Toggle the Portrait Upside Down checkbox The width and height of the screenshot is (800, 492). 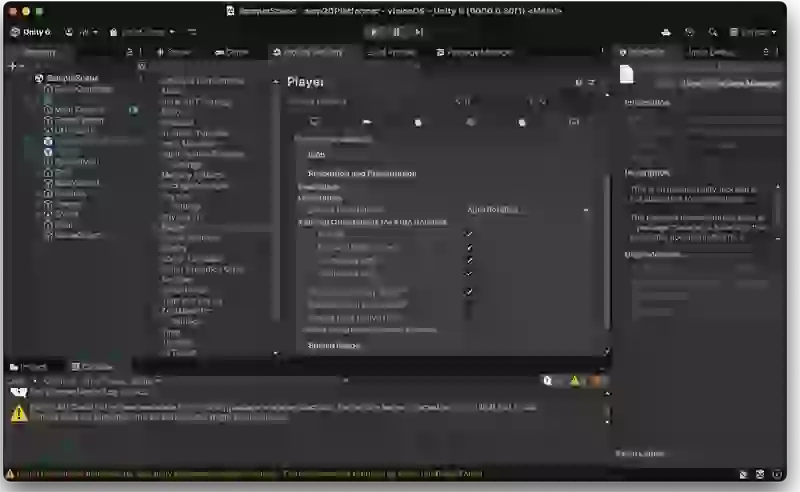(x=469, y=247)
